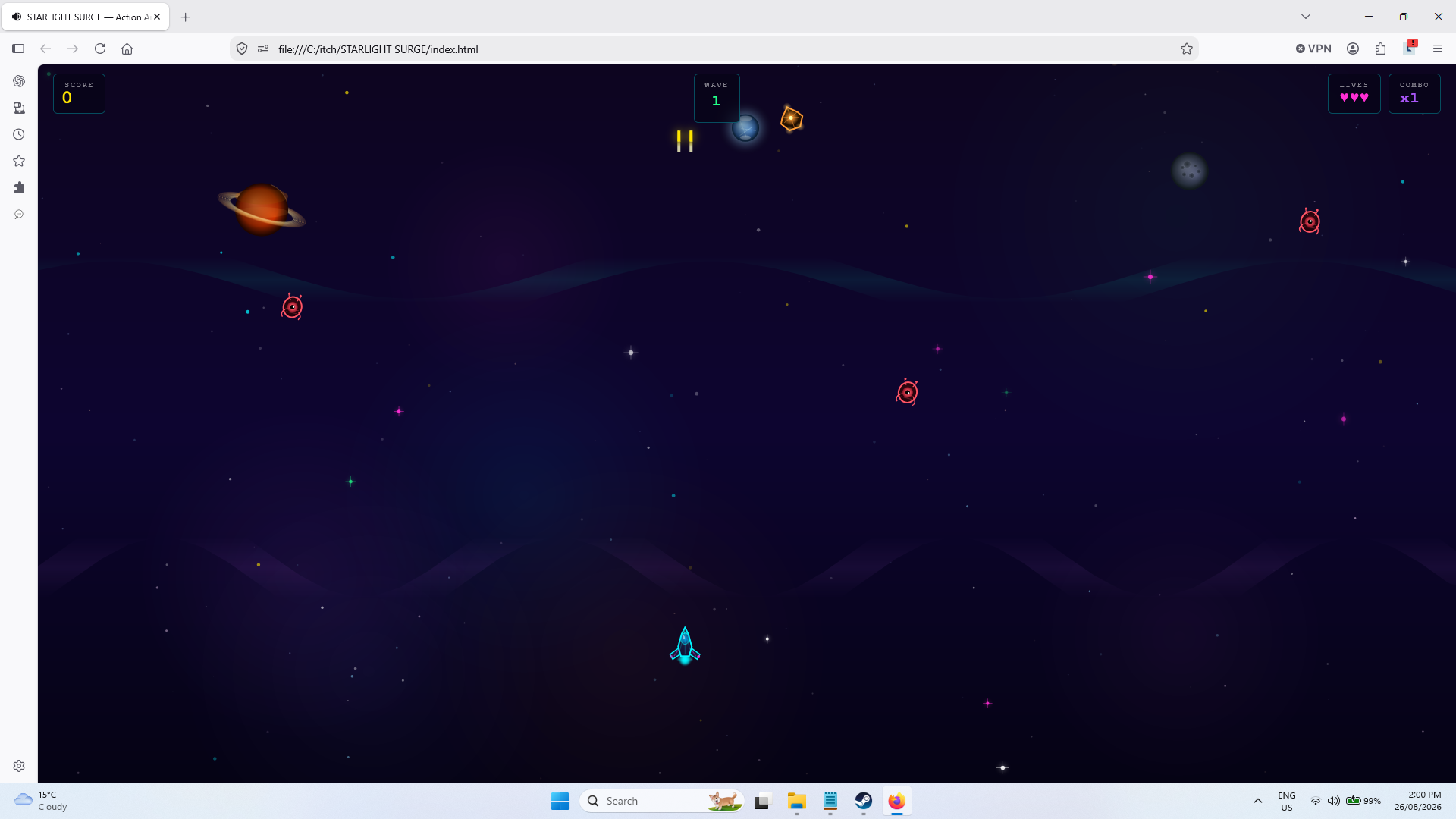This screenshot has width=1456, height=819.
Task: Click the cyan player spaceship
Action: pyautogui.click(x=685, y=645)
